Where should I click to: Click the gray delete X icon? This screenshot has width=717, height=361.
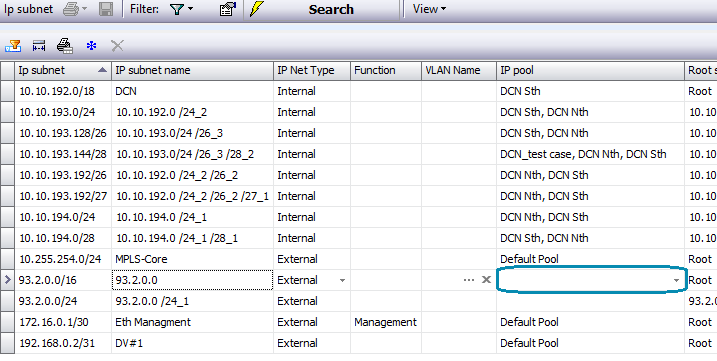pos(118,46)
